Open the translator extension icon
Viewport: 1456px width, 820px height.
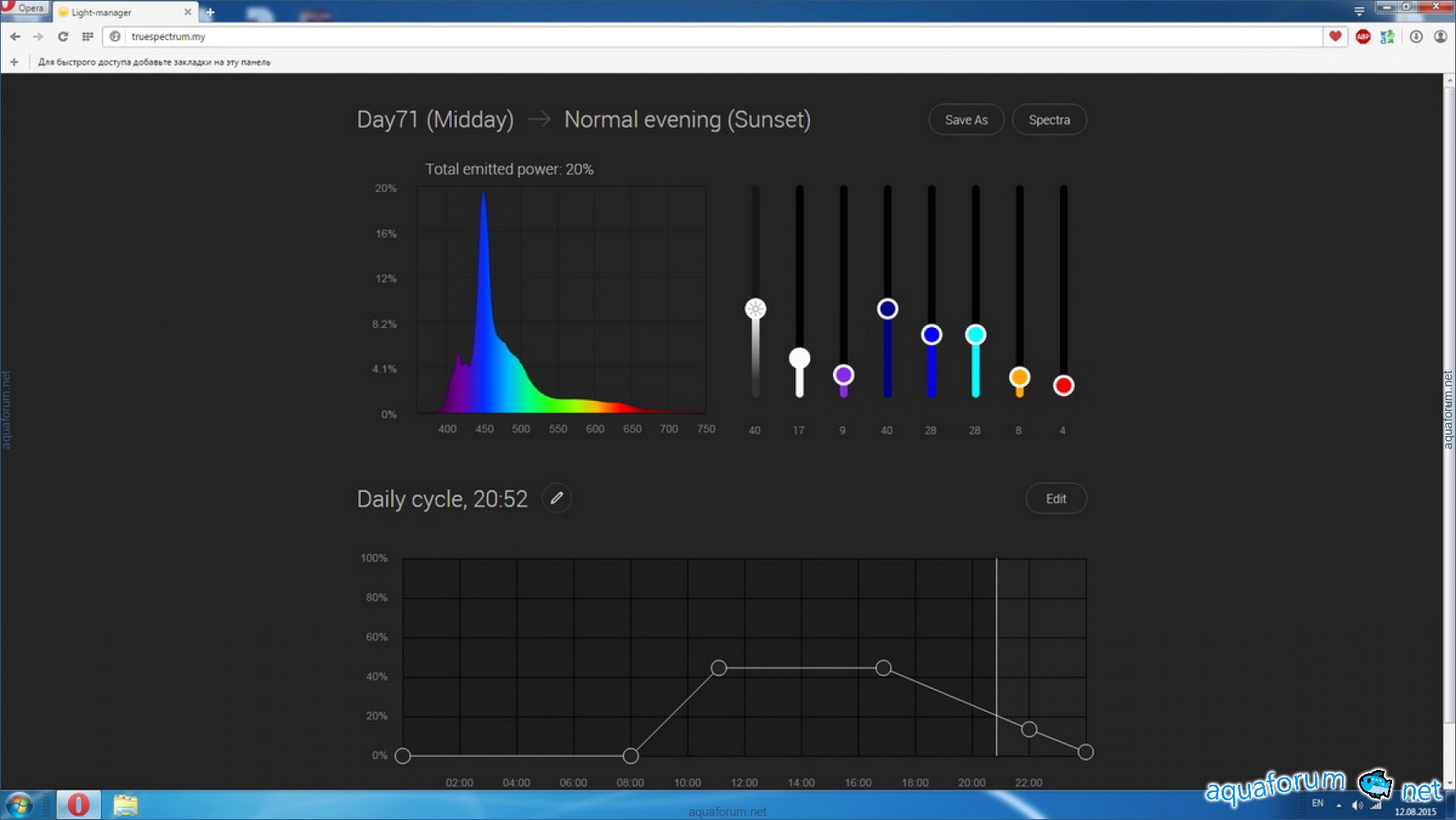[1387, 37]
